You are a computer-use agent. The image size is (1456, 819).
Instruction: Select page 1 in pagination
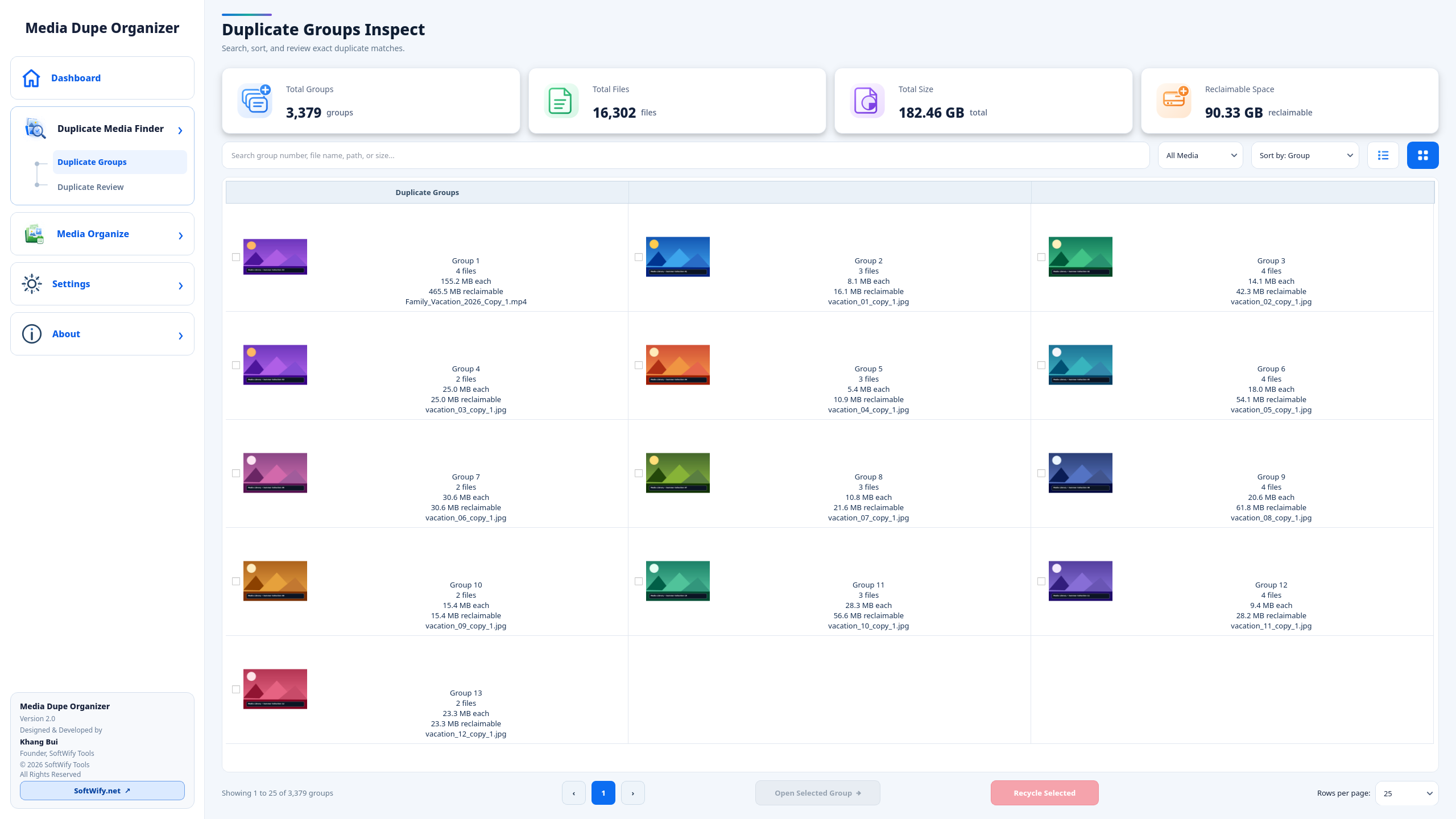603,793
